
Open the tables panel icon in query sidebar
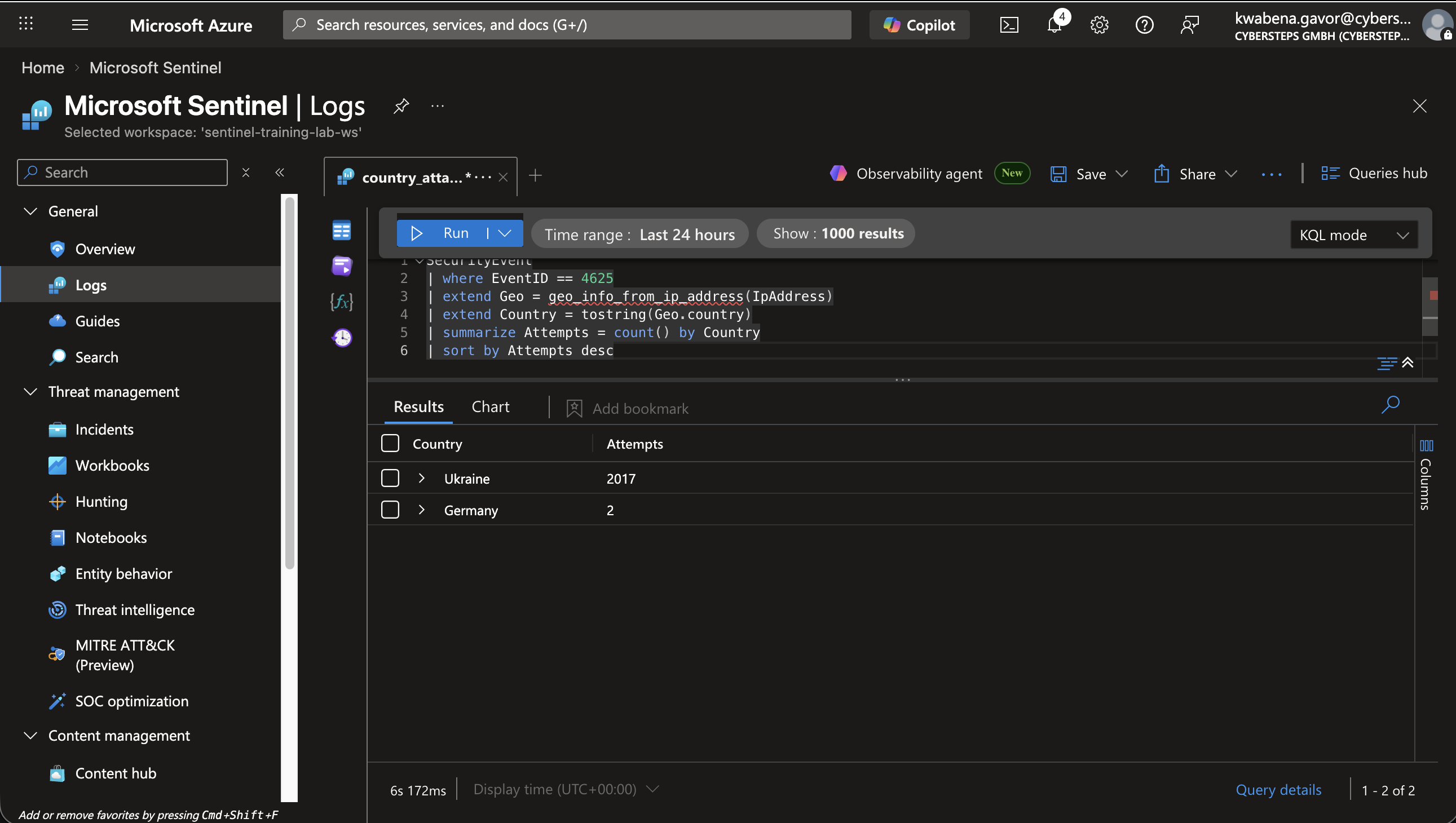[x=342, y=230]
